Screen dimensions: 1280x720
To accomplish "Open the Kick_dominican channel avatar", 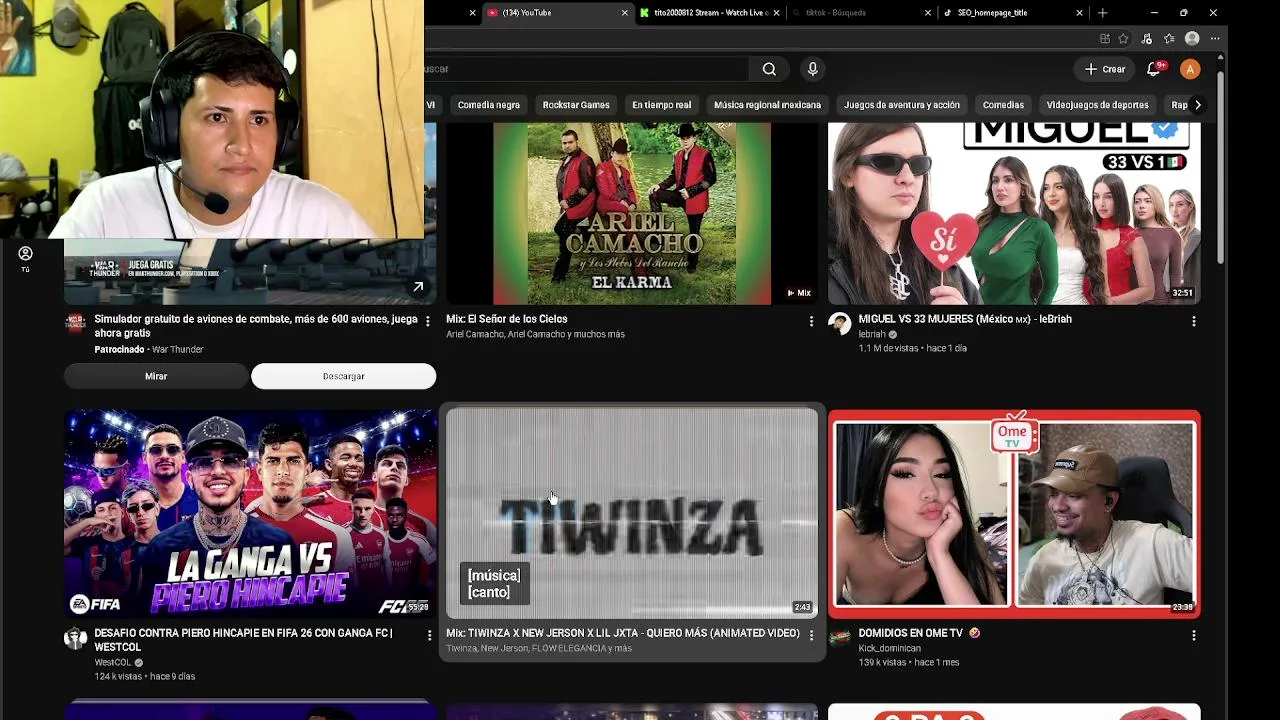I will 840,638.
